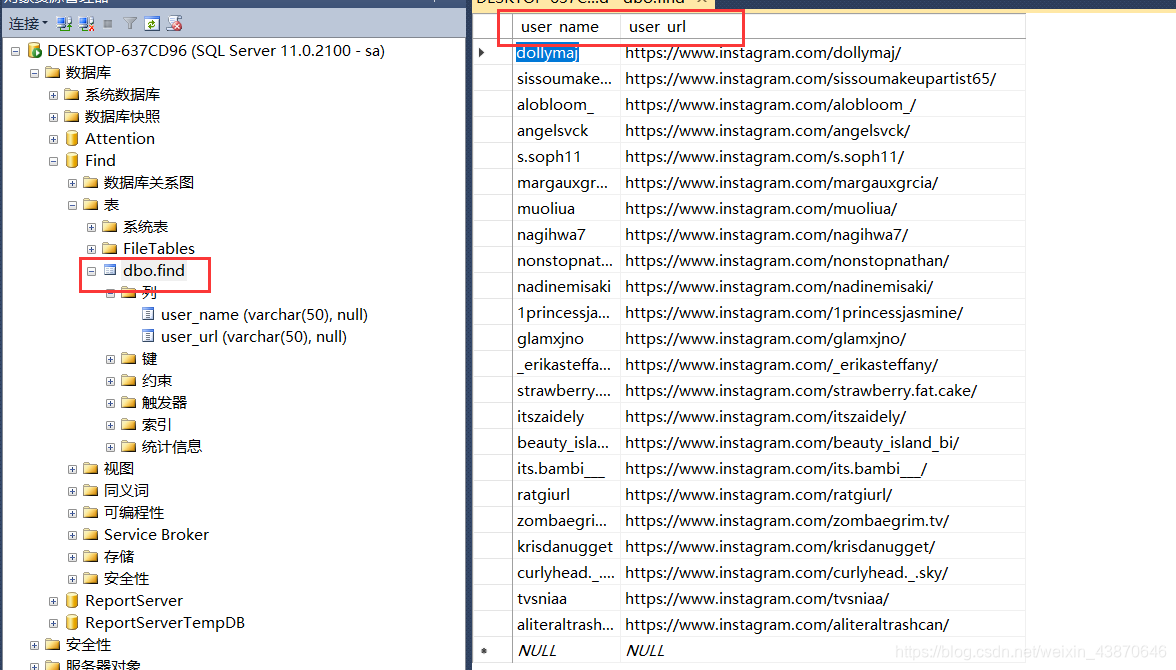Click the 安全性 folder icon under Find
This screenshot has width=1176, height=670.
coord(91,578)
